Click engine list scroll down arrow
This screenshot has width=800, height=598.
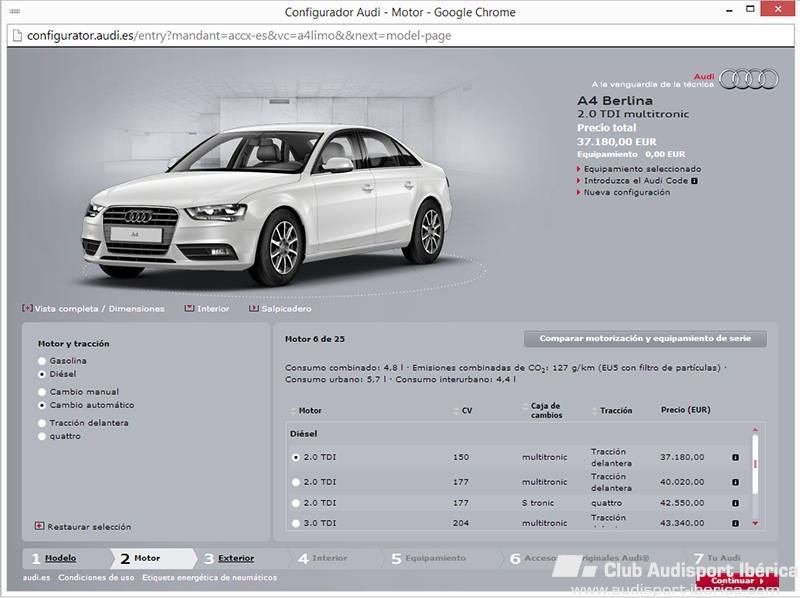point(755,524)
